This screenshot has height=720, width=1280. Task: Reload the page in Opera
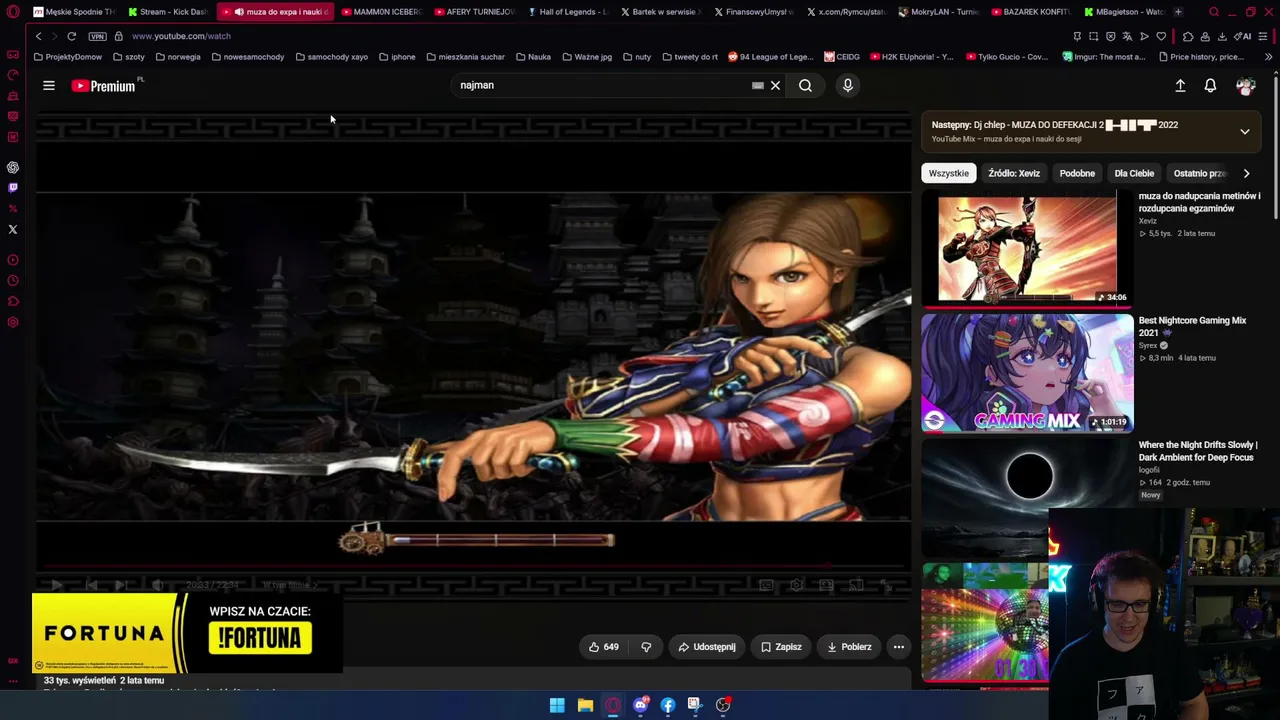[x=72, y=36]
